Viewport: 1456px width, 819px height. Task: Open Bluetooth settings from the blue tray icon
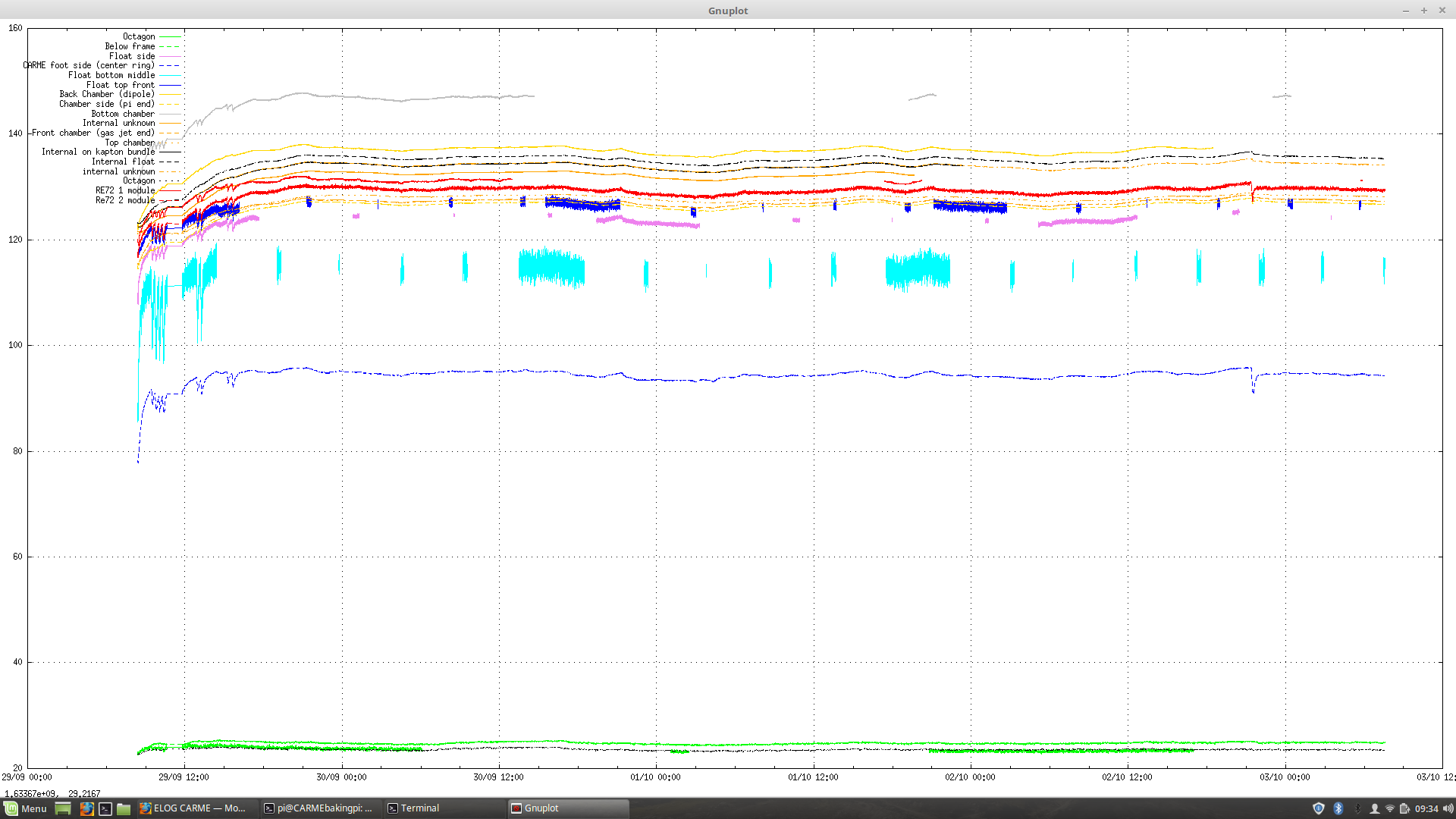click(x=1338, y=808)
